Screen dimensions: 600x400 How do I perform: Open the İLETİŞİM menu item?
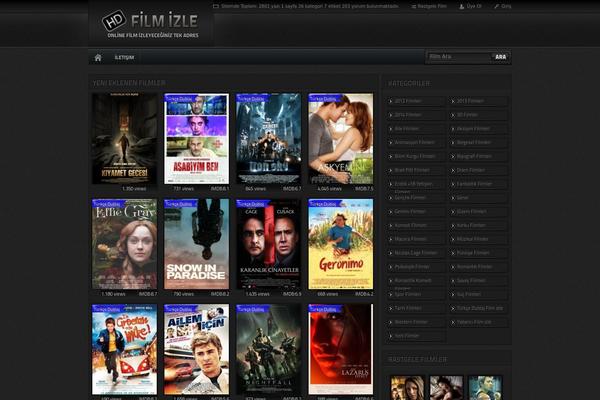coord(124,57)
